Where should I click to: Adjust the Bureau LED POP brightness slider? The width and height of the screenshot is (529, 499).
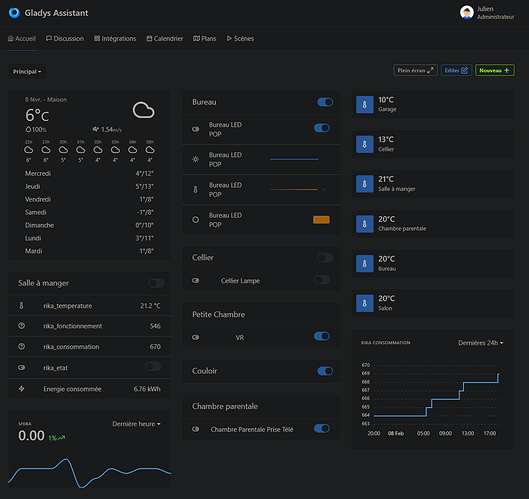tap(297, 160)
